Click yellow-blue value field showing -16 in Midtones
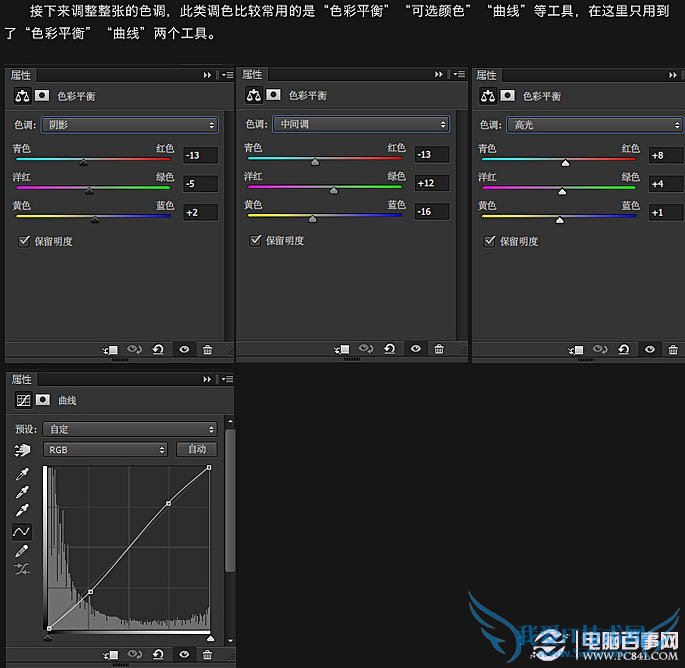 coord(432,211)
